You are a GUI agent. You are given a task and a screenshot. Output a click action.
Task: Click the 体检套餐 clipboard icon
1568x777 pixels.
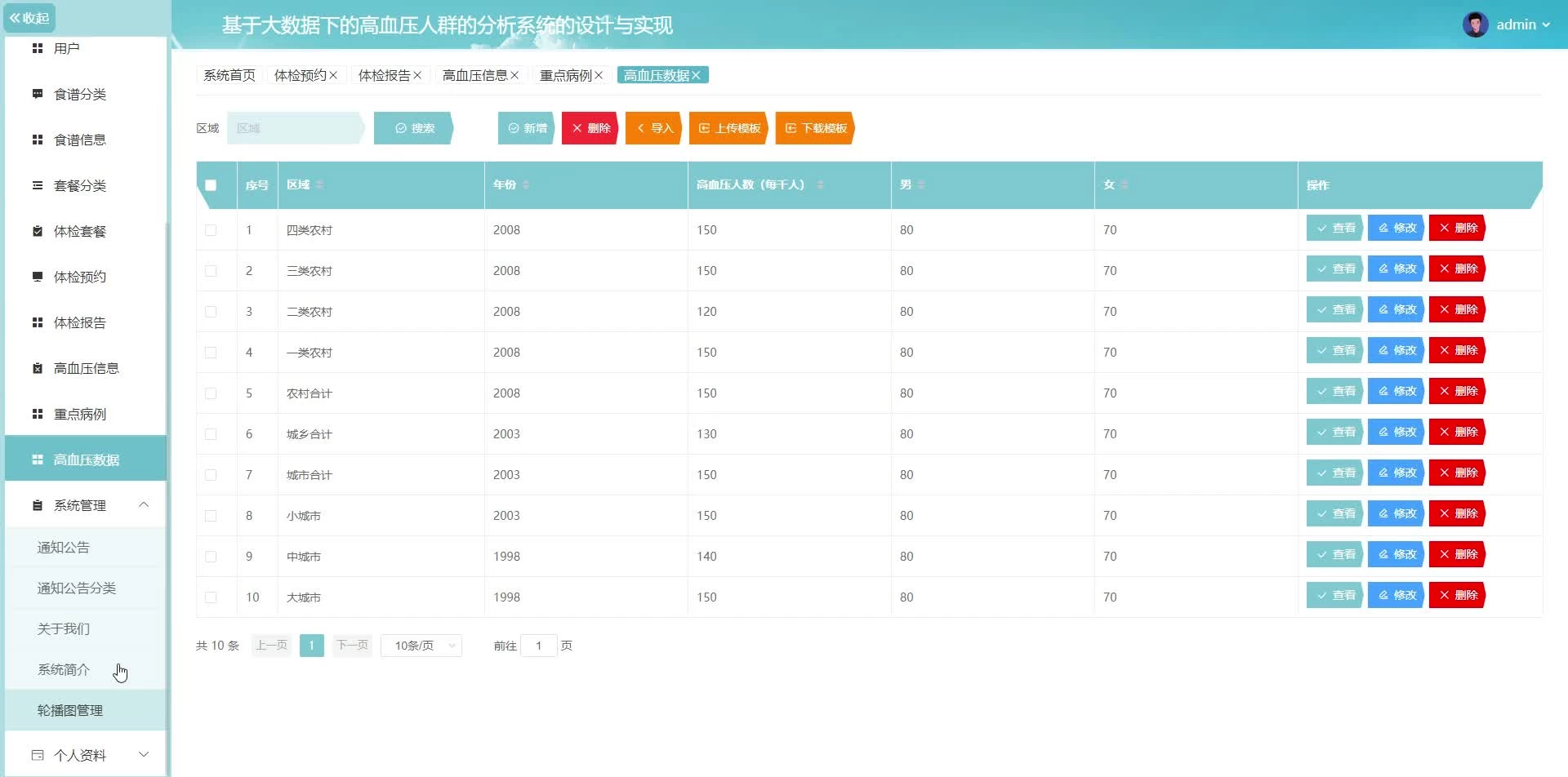(38, 231)
